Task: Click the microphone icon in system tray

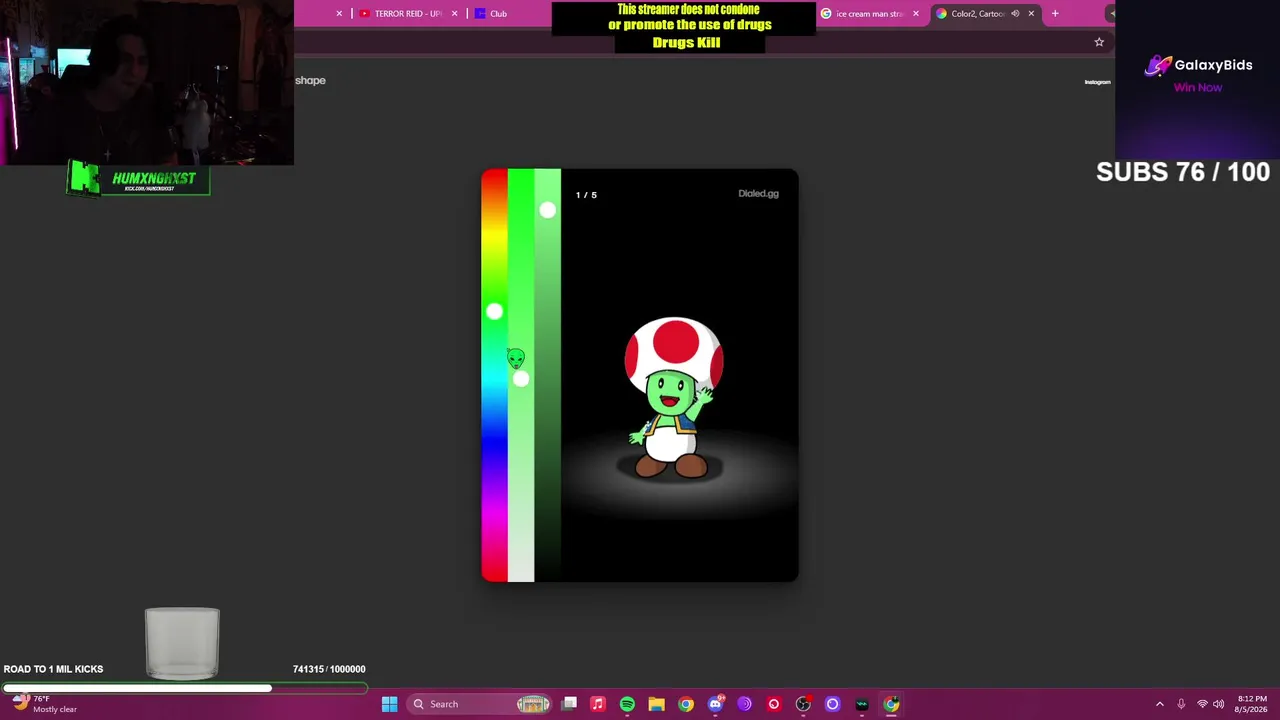Action: pos(1181,704)
